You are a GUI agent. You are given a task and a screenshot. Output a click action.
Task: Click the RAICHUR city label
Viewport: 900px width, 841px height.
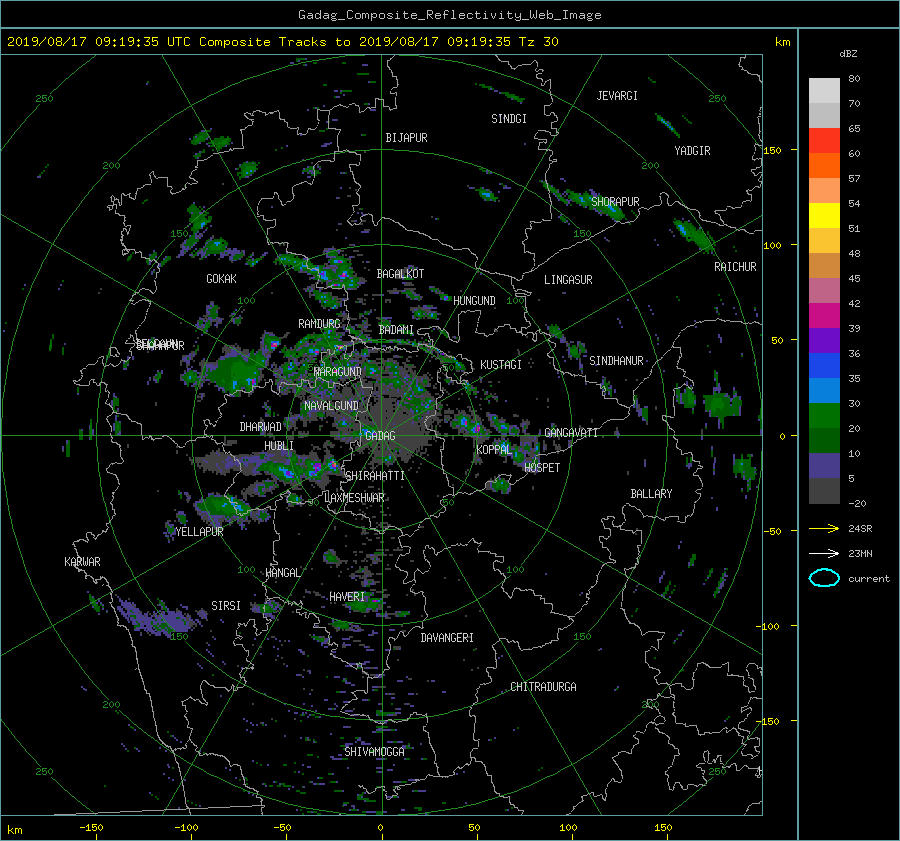[x=735, y=267]
